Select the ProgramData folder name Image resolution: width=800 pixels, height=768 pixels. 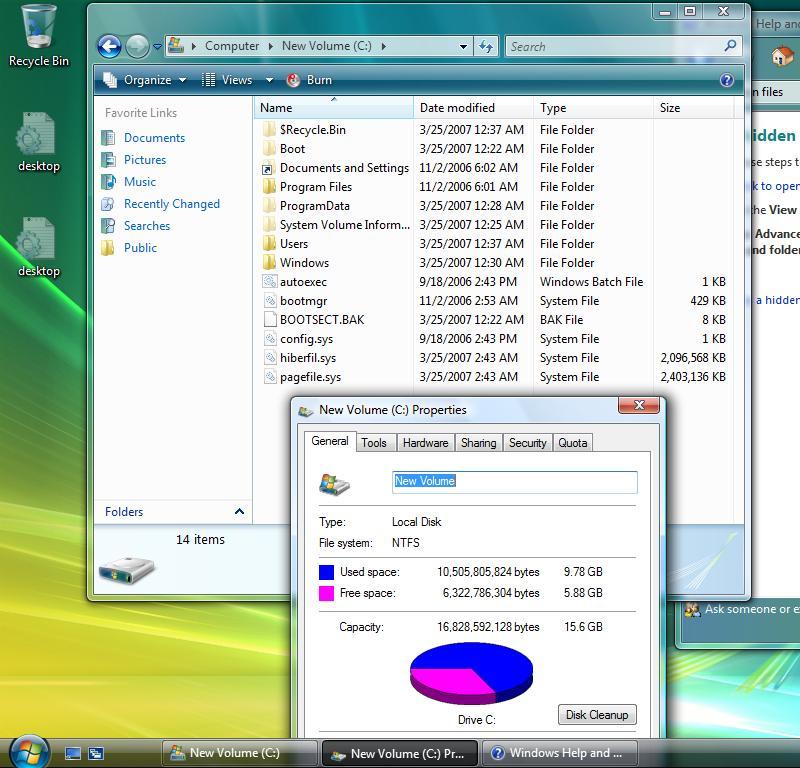[x=314, y=206]
